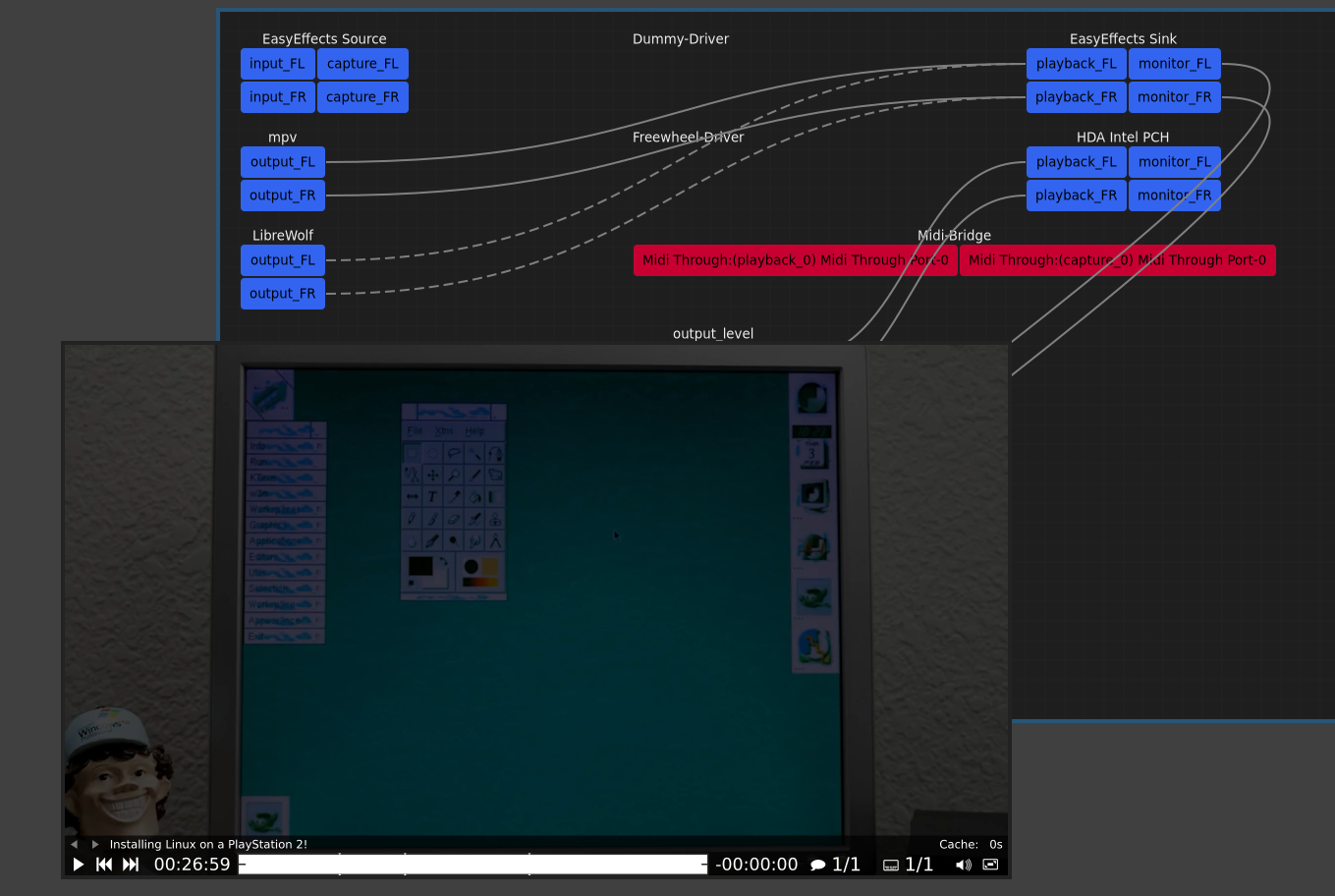The image size is (1335, 896).
Task: Mute audio with the speaker icon
Action: [963, 865]
